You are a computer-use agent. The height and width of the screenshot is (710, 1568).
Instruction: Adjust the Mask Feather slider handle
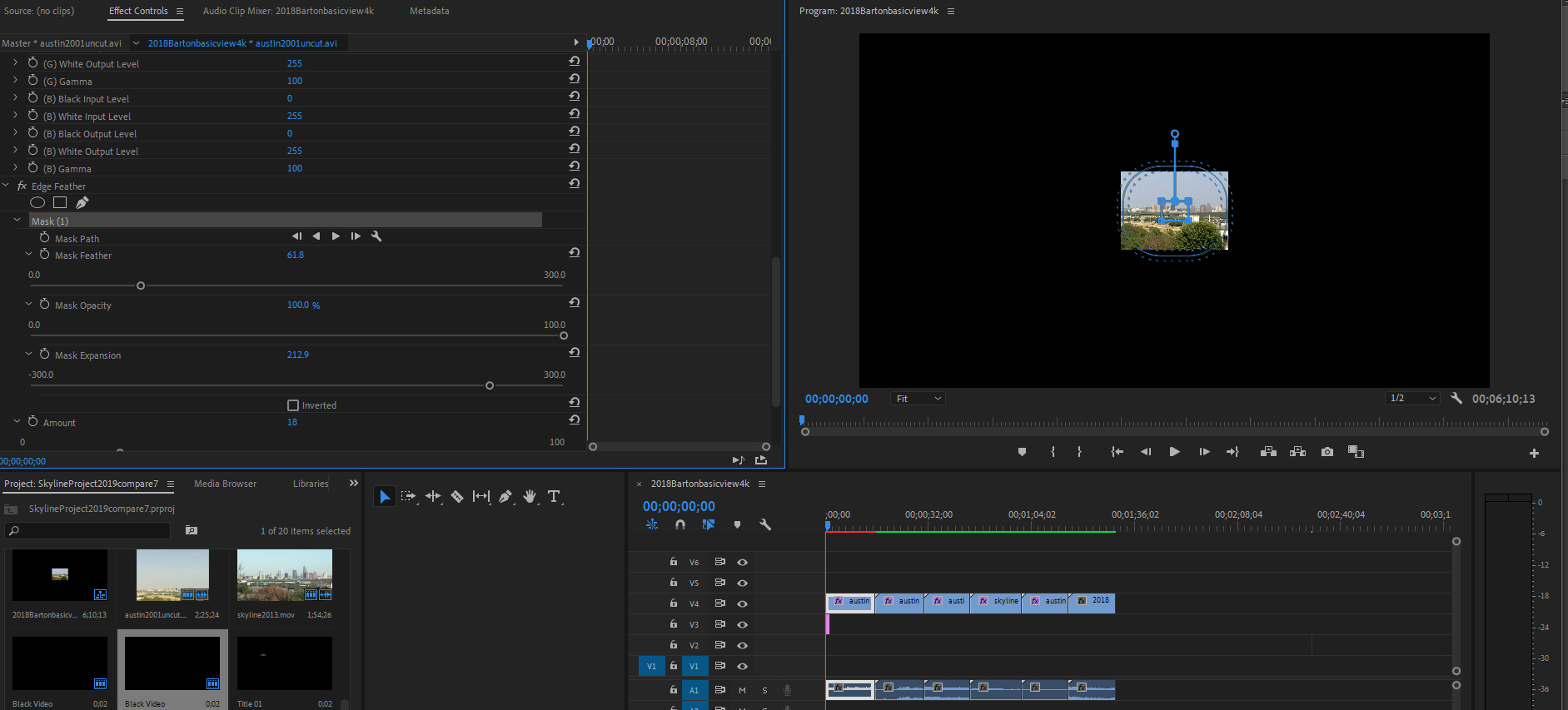click(x=141, y=285)
